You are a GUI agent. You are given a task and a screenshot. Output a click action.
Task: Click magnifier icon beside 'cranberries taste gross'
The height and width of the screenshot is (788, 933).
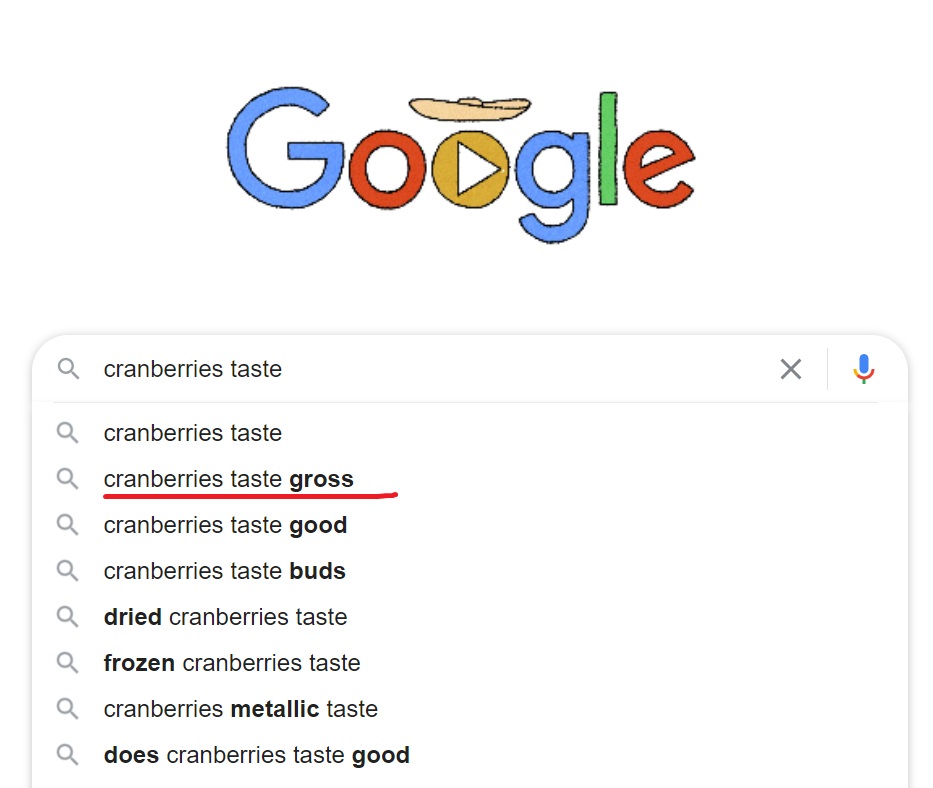(x=67, y=479)
